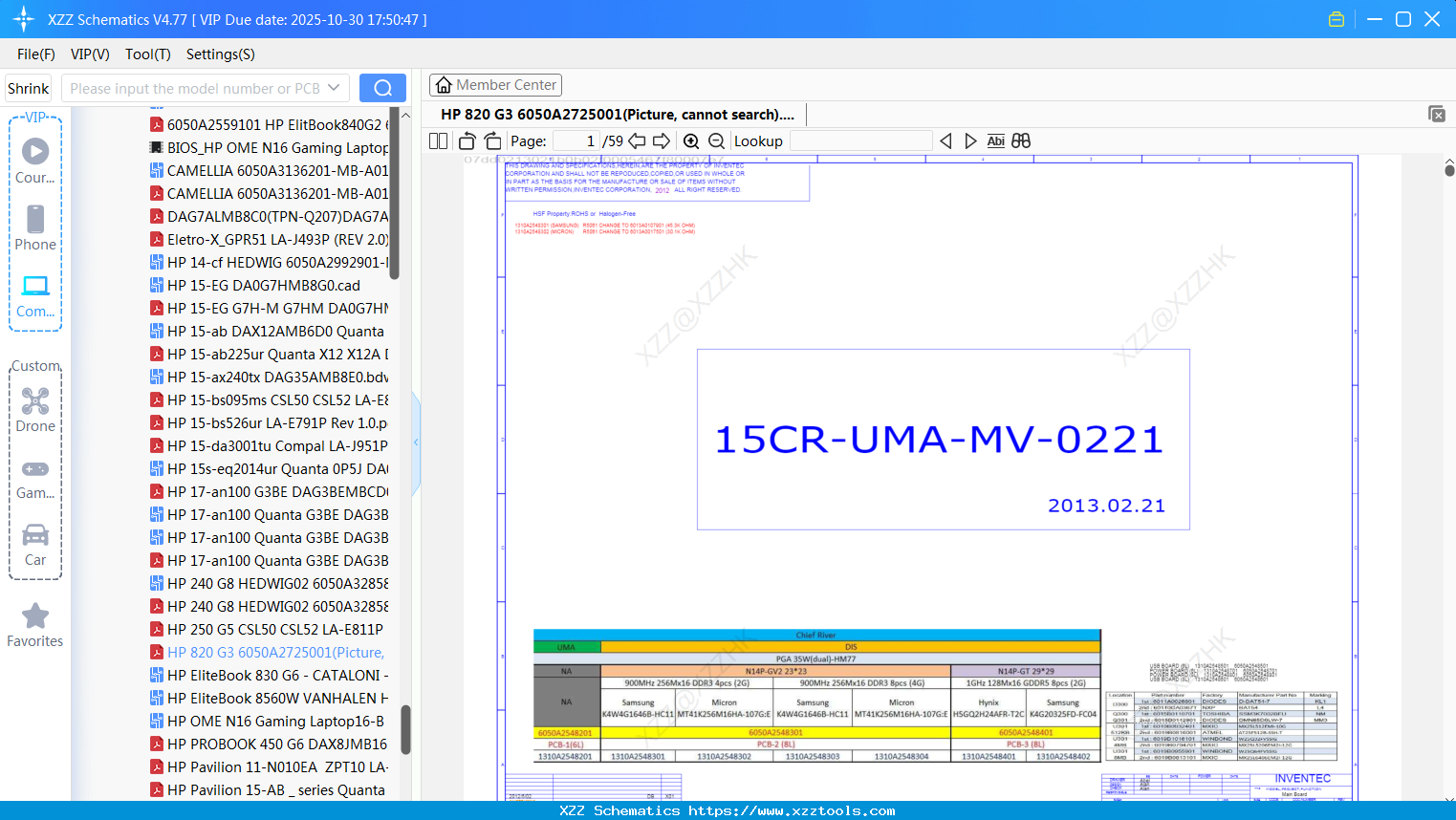Open HP 17-an100 G3BE DAG3BEMBCD file
This screenshot has width=1456, height=820.
(x=270, y=491)
